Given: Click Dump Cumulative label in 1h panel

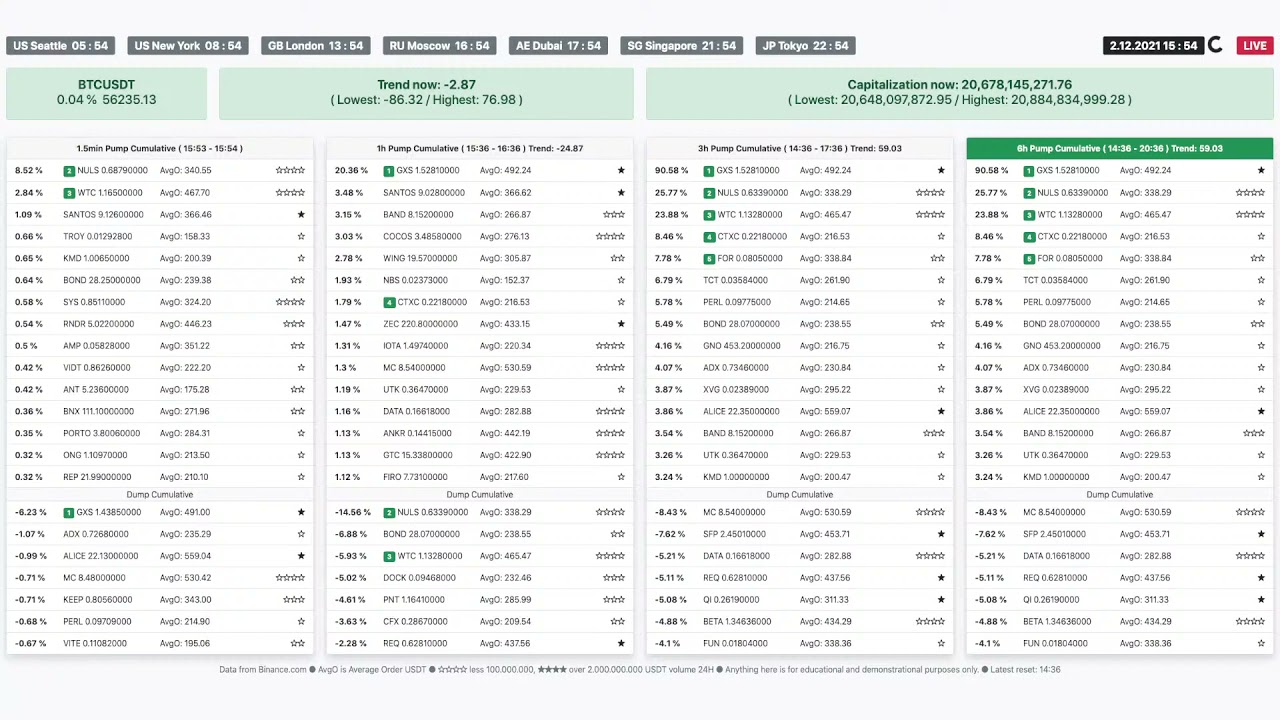Looking at the screenshot, I should tap(480, 495).
